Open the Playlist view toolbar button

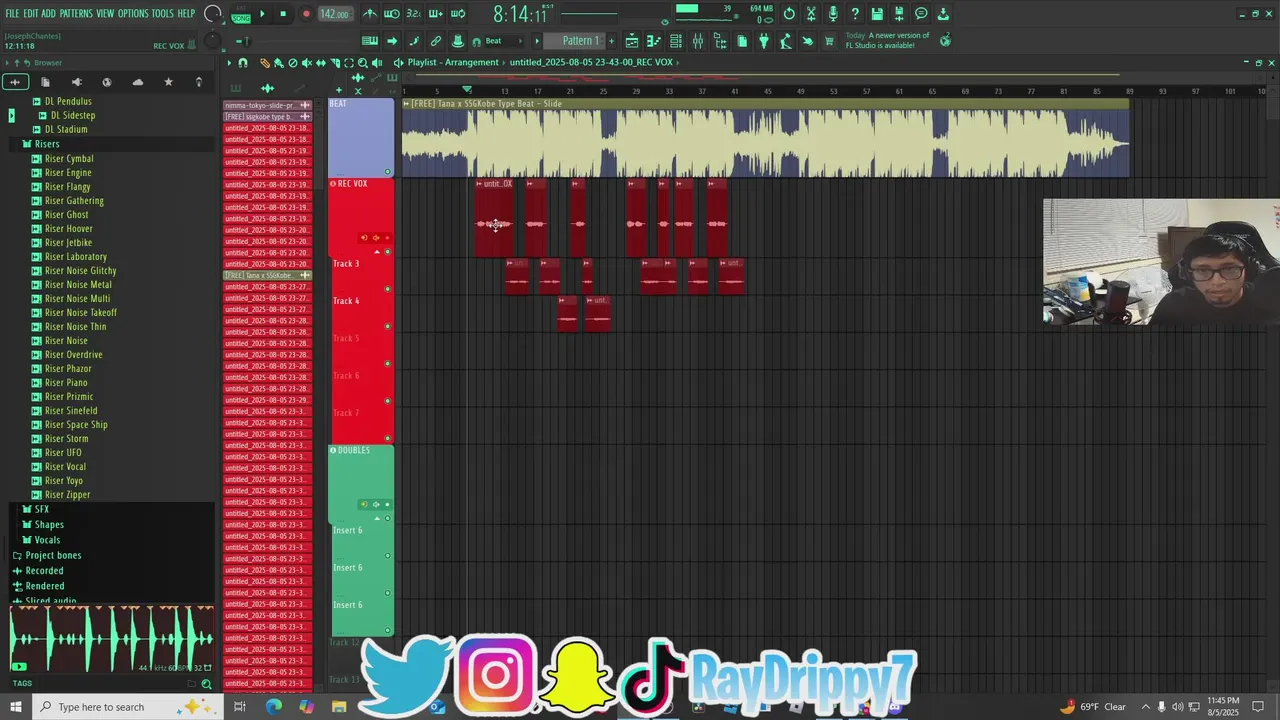click(632, 41)
